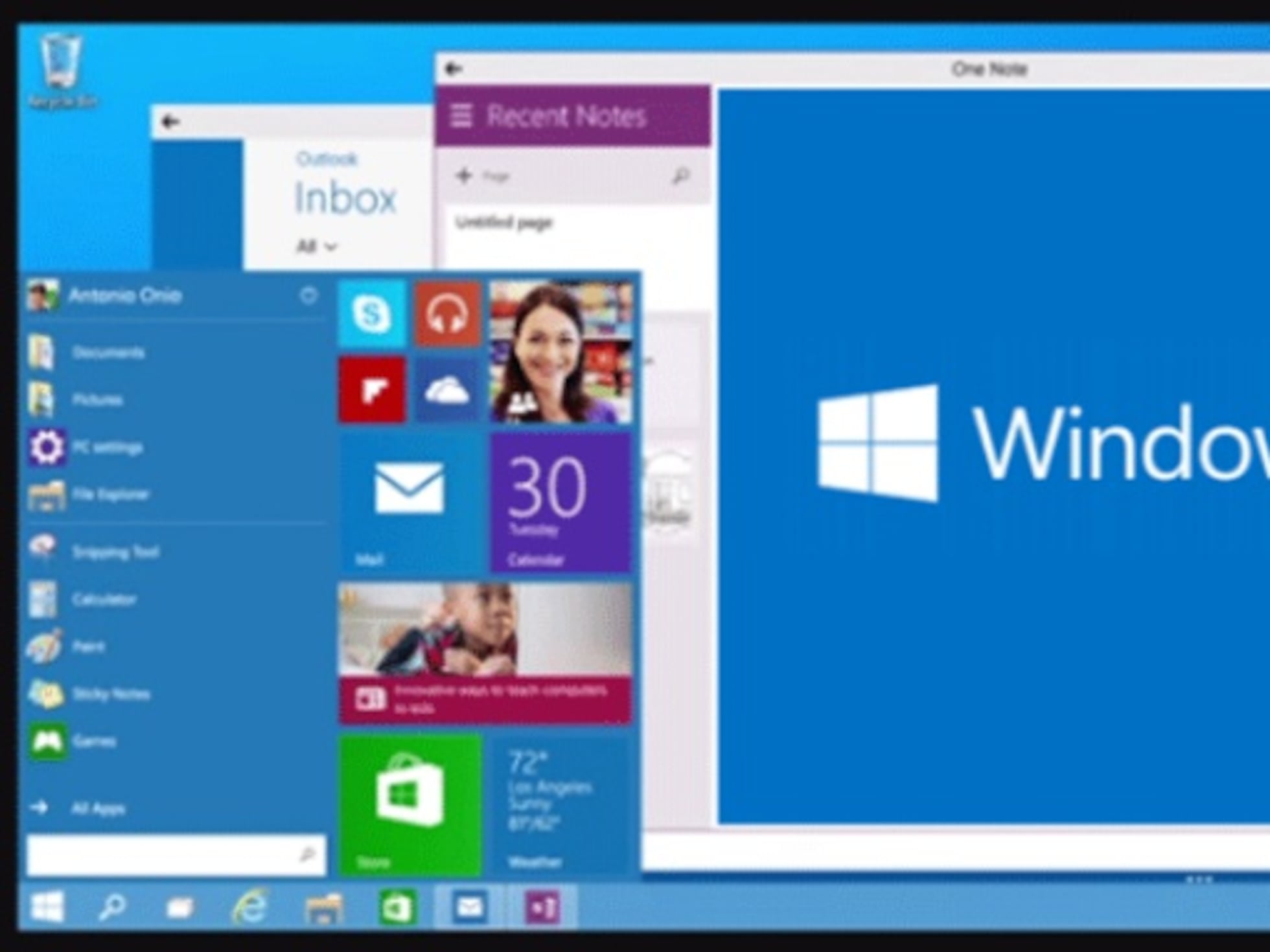This screenshot has height=952, width=1270.
Task: Open the hamburger menu in Recent Notes
Action: pos(461,116)
